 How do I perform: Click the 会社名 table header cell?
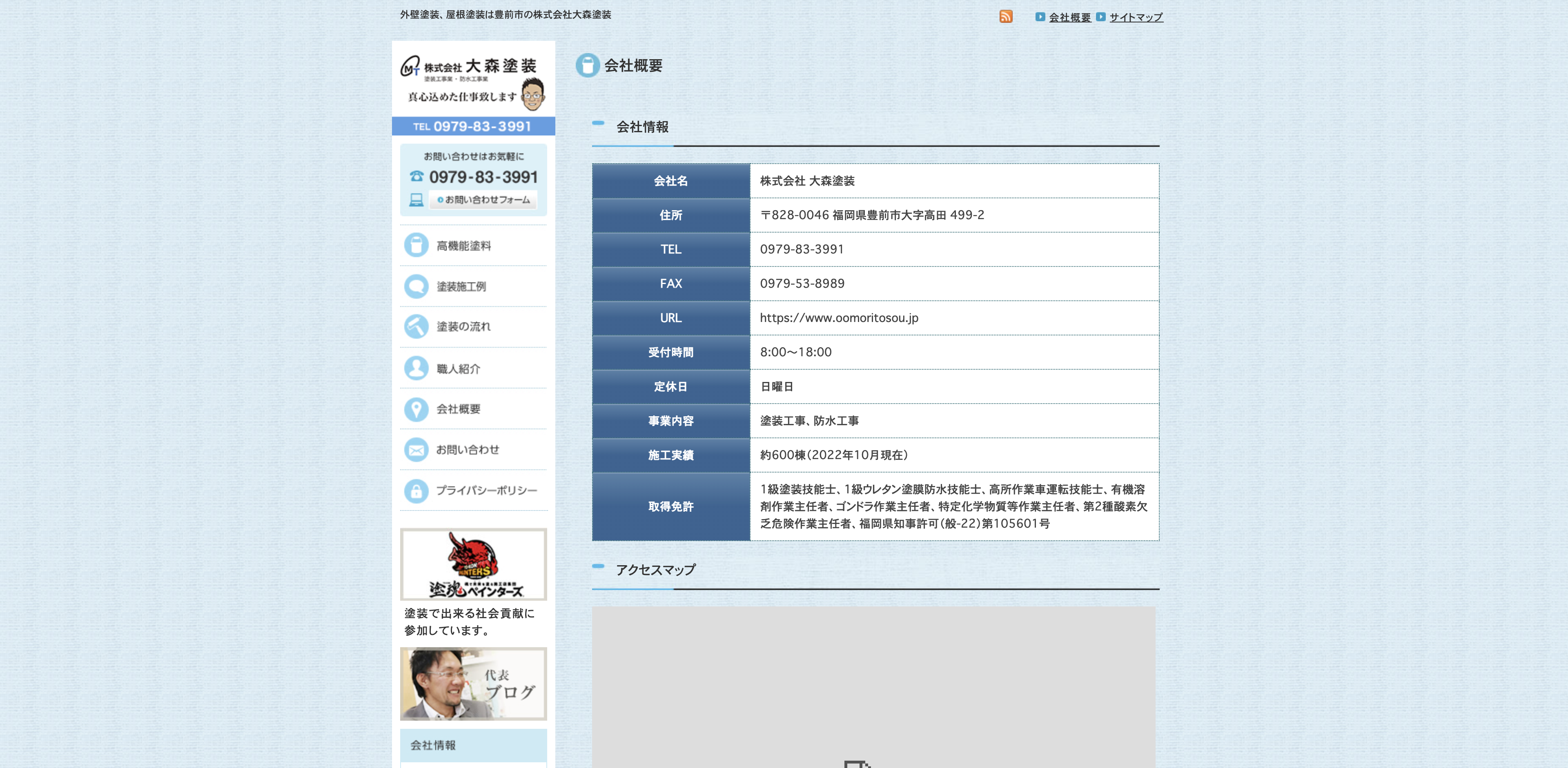(671, 181)
